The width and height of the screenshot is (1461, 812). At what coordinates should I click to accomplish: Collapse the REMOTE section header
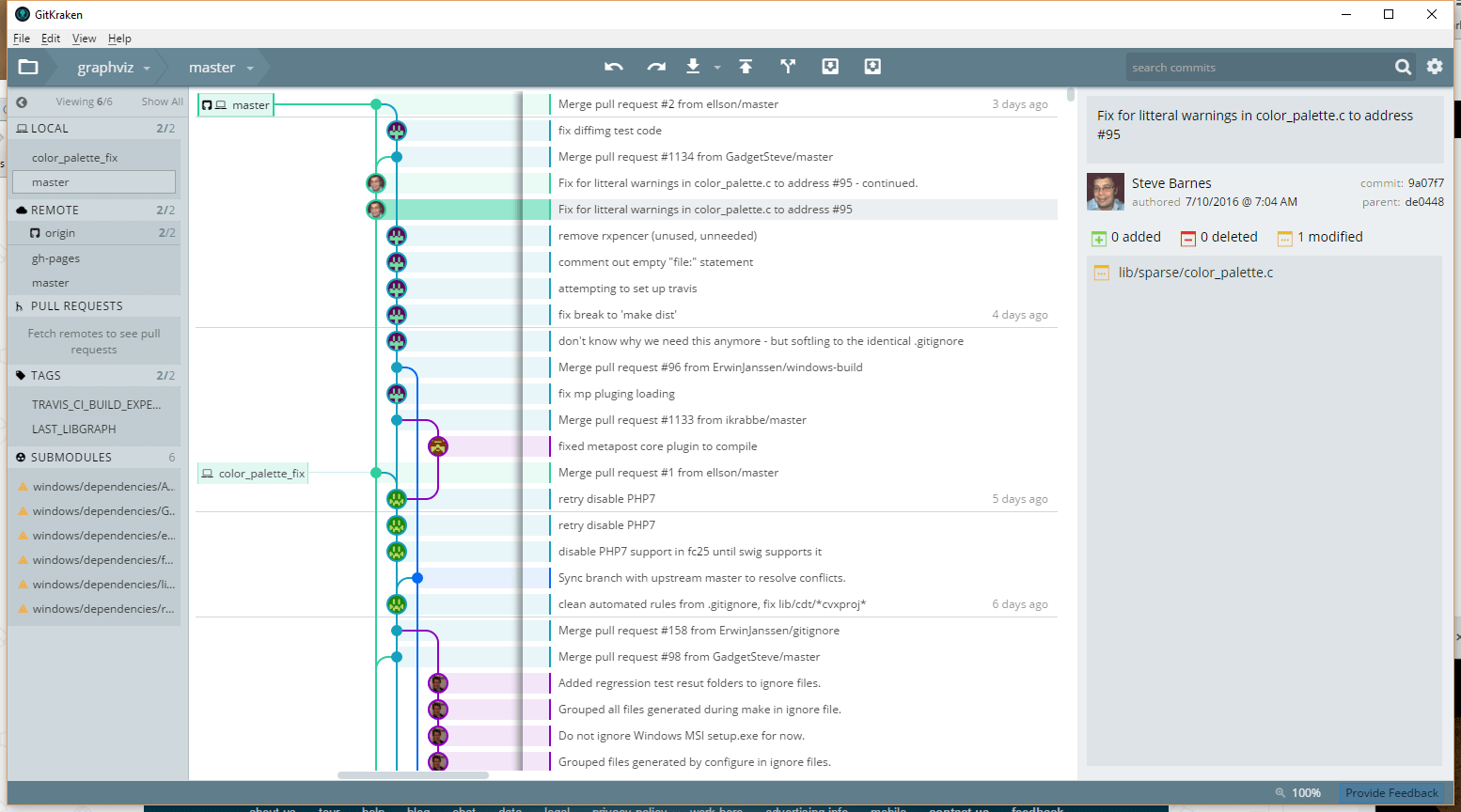94,210
